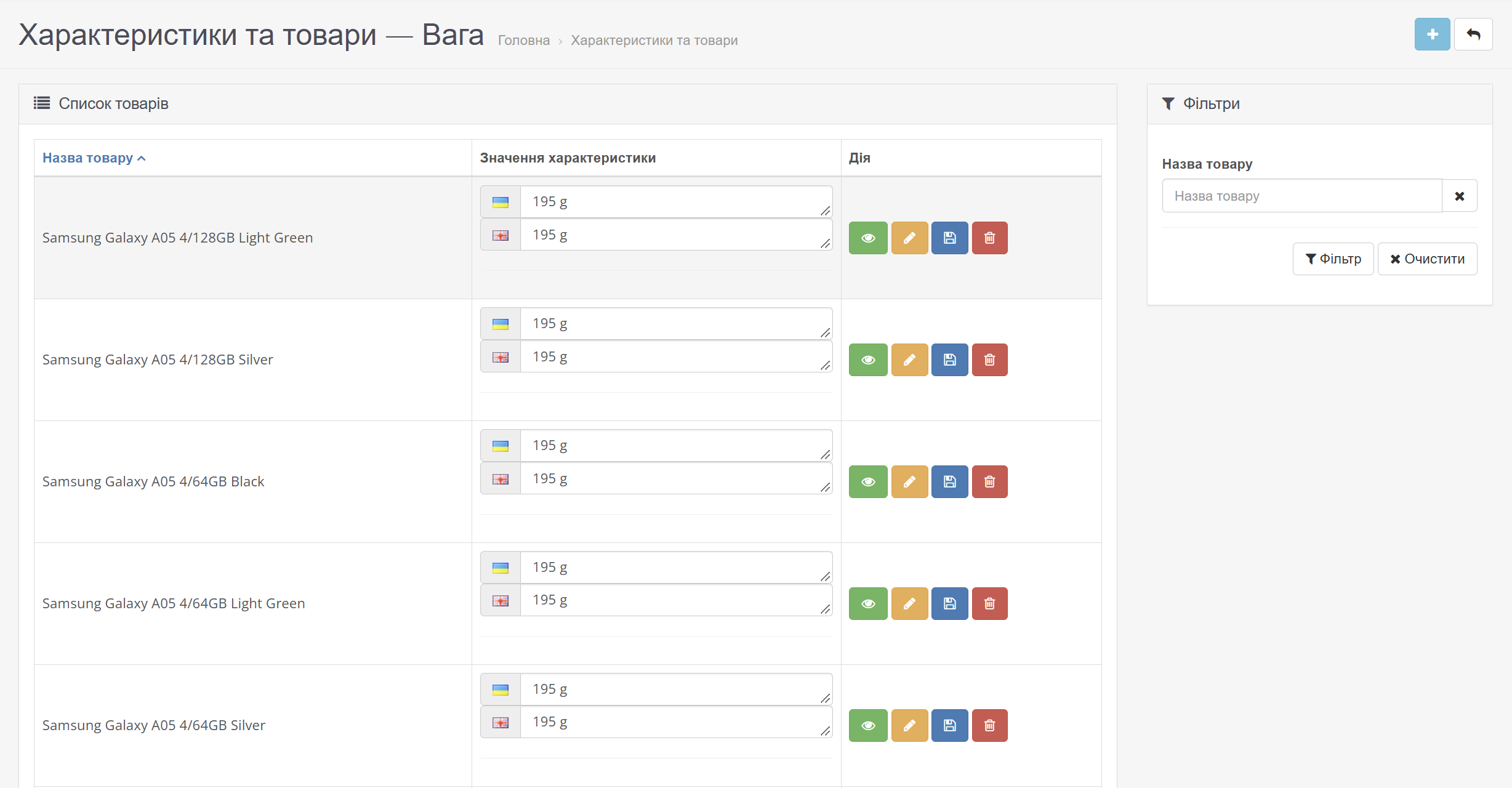Edit Samsung Galaxy A05 4/128GB Light Green product
This screenshot has width=1512, height=788.
coord(909,238)
